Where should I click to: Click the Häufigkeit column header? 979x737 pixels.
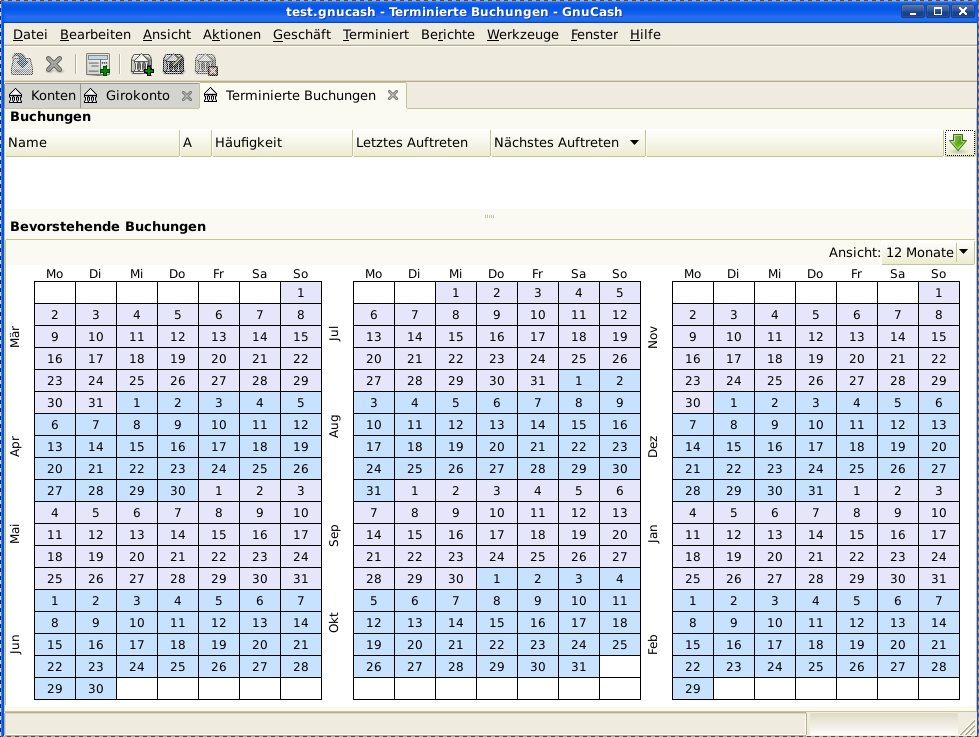click(281, 143)
